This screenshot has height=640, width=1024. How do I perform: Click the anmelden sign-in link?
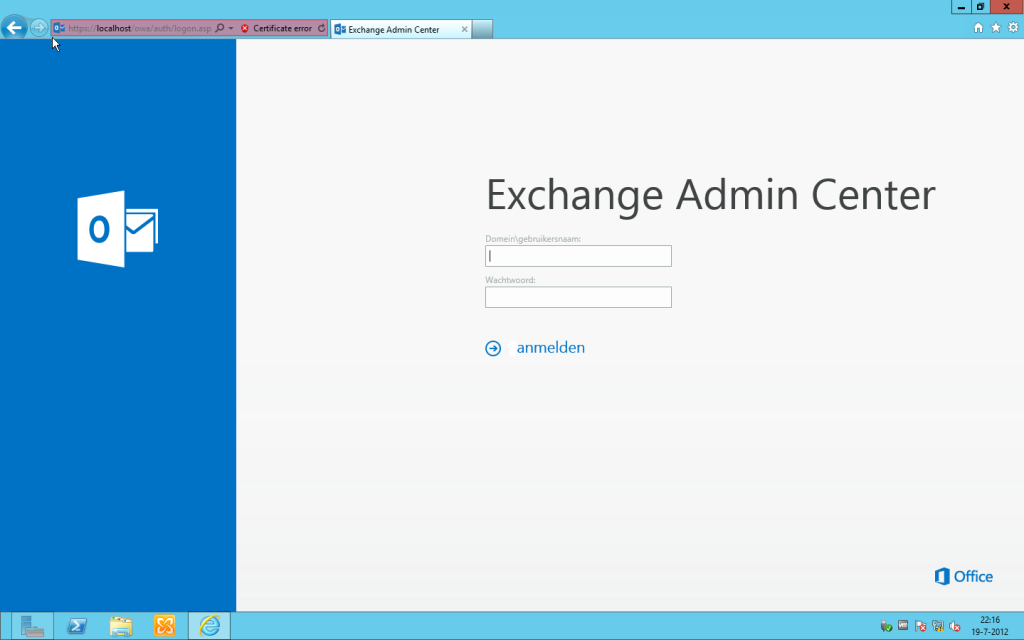[x=551, y=347]
